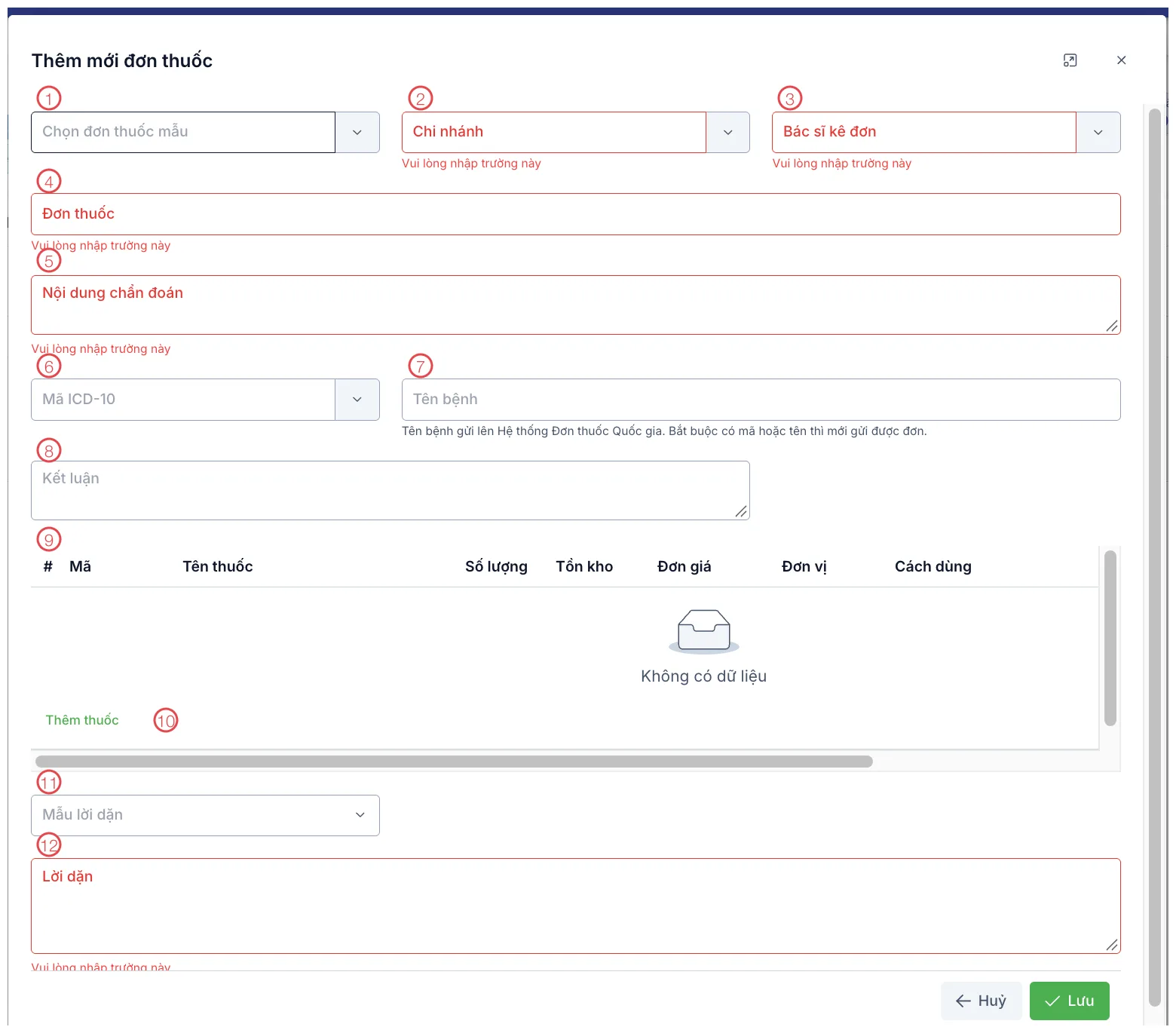1176x1033 pixels.
Task: Click the empty-data inbox icon
Action: point(704,631)
